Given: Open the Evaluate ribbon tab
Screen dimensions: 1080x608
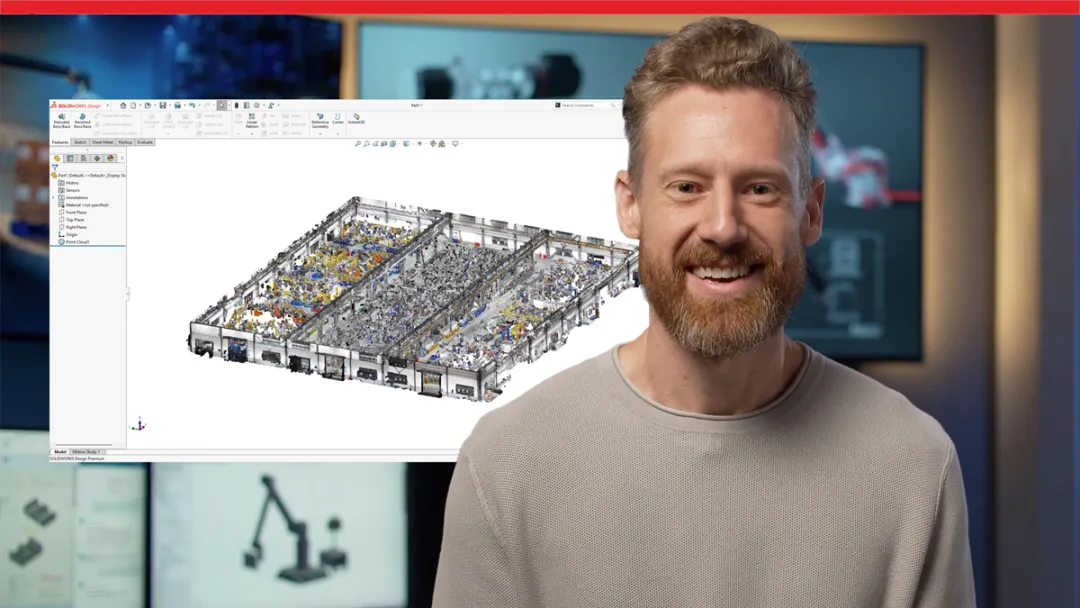Looking at the screenshot, I should tap(145, 143).
